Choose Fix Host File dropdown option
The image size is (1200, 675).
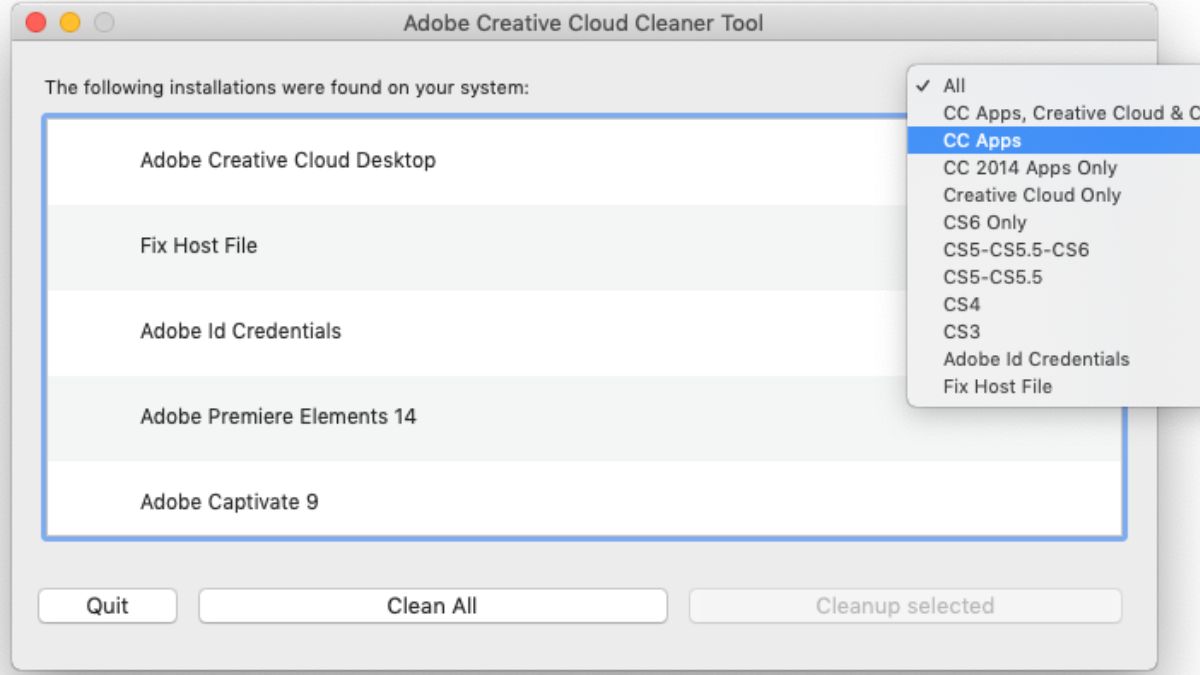(x=998, y=386)
